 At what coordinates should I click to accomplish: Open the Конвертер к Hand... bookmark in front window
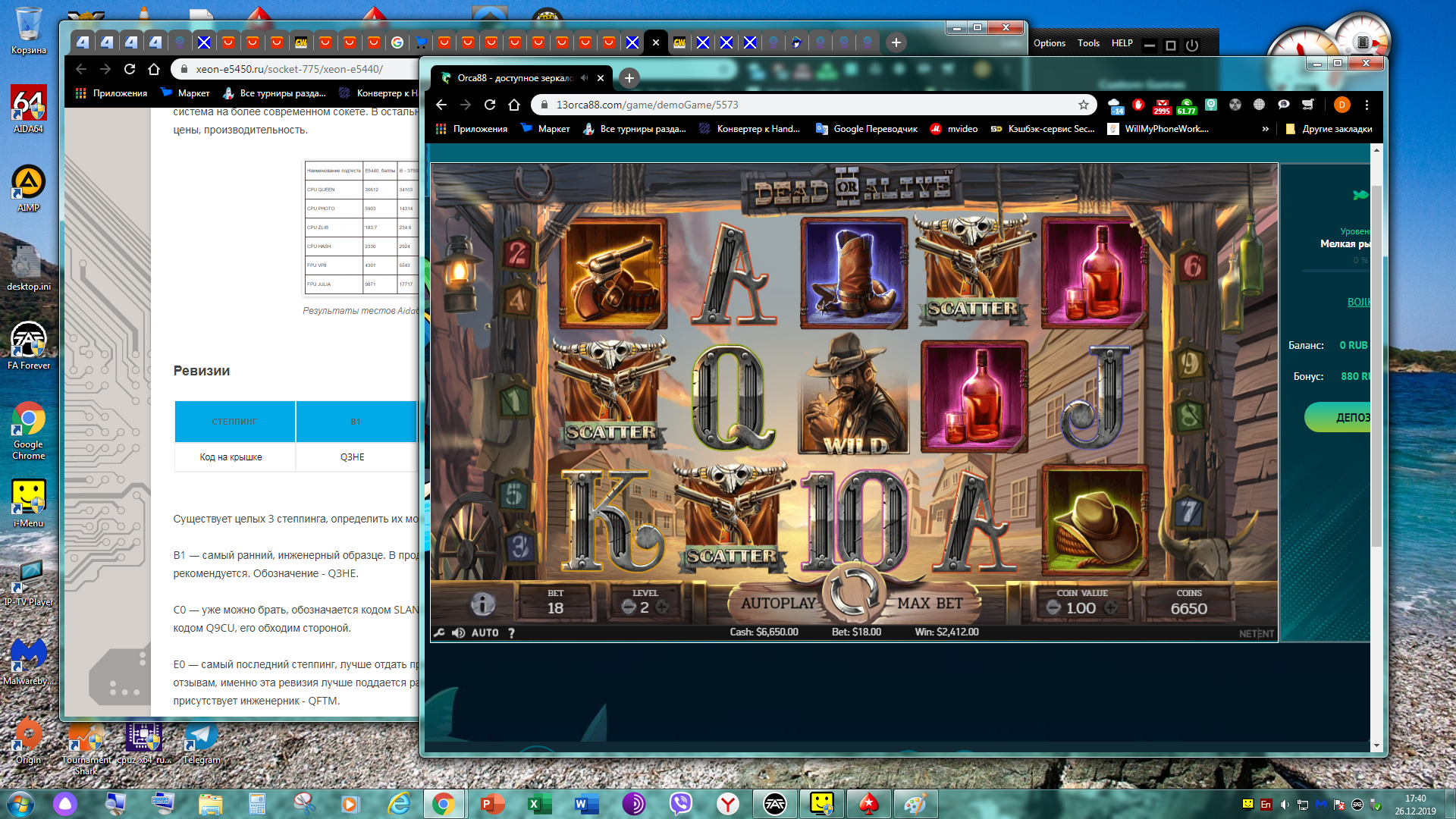[x=749, y=129]
